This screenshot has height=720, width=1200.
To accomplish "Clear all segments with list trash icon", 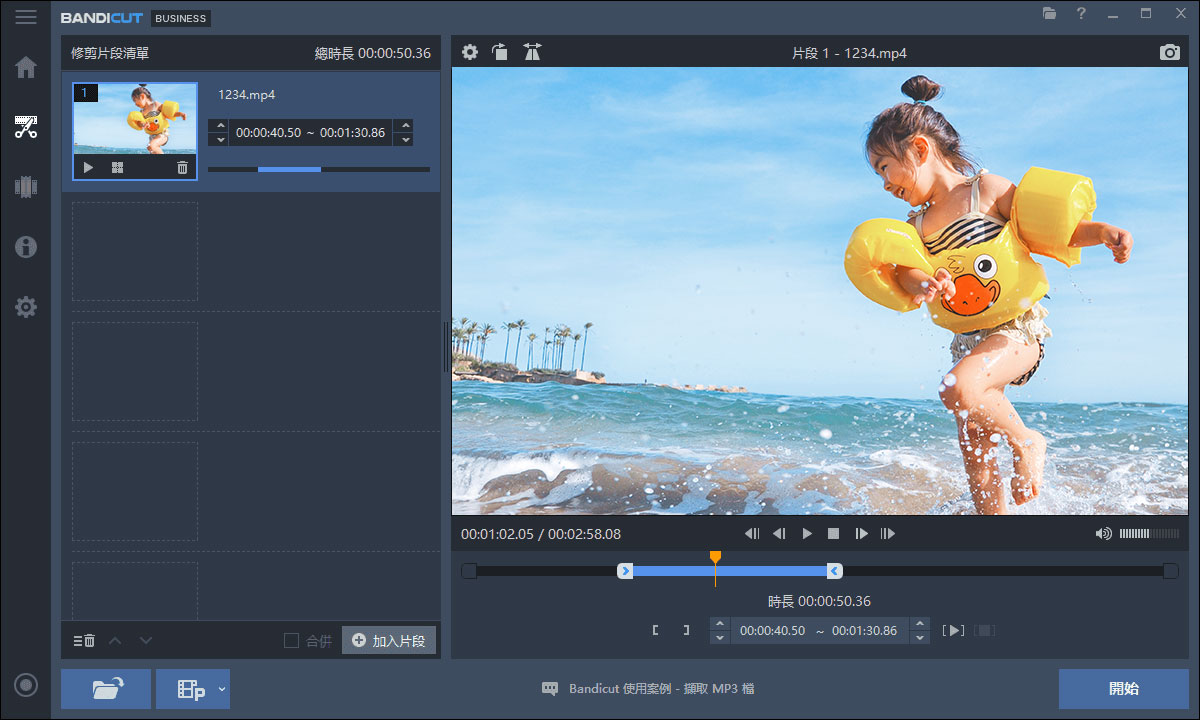I will click(84, 640).
